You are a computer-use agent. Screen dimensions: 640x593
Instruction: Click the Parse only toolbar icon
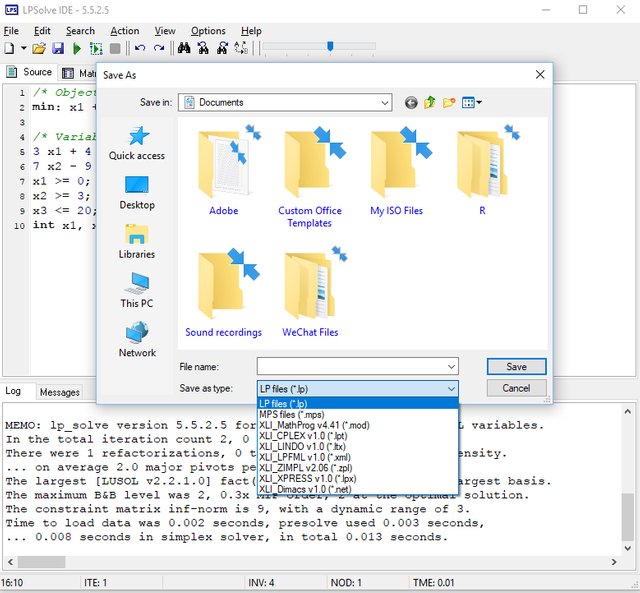(96, 49)
